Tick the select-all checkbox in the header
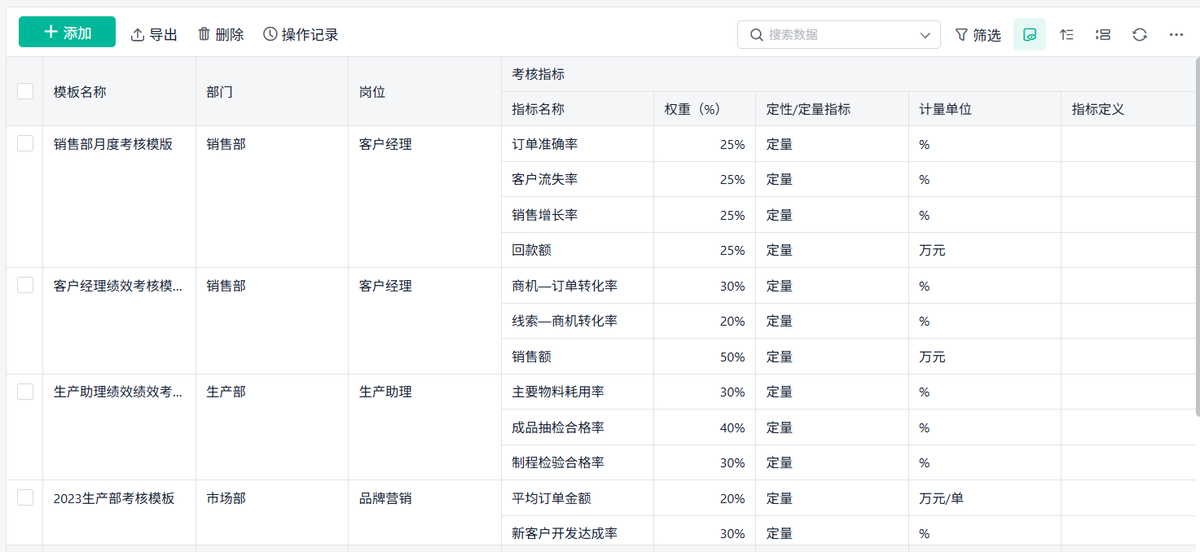 tap(25, 91)
